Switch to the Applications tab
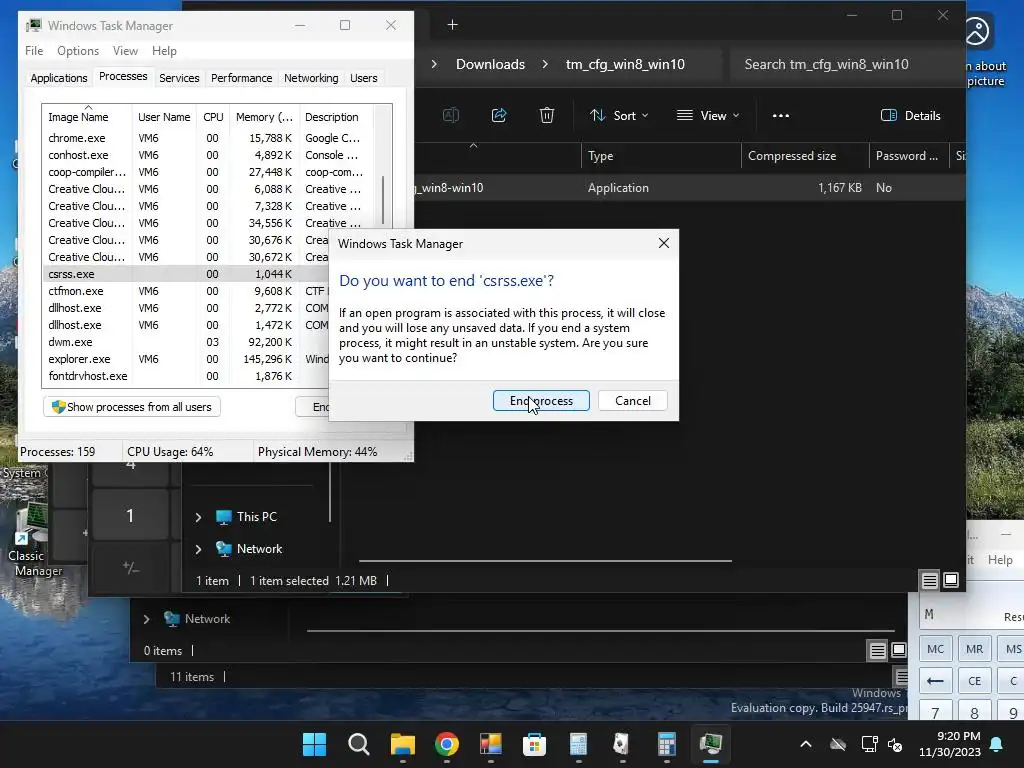Image resolution: width=1024 pixels, height=768 pixels. point(59,78)
